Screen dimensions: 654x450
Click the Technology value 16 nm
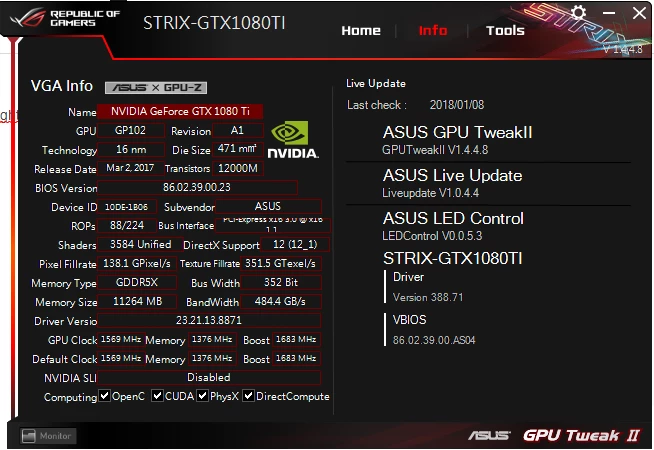tap(131, 149)
